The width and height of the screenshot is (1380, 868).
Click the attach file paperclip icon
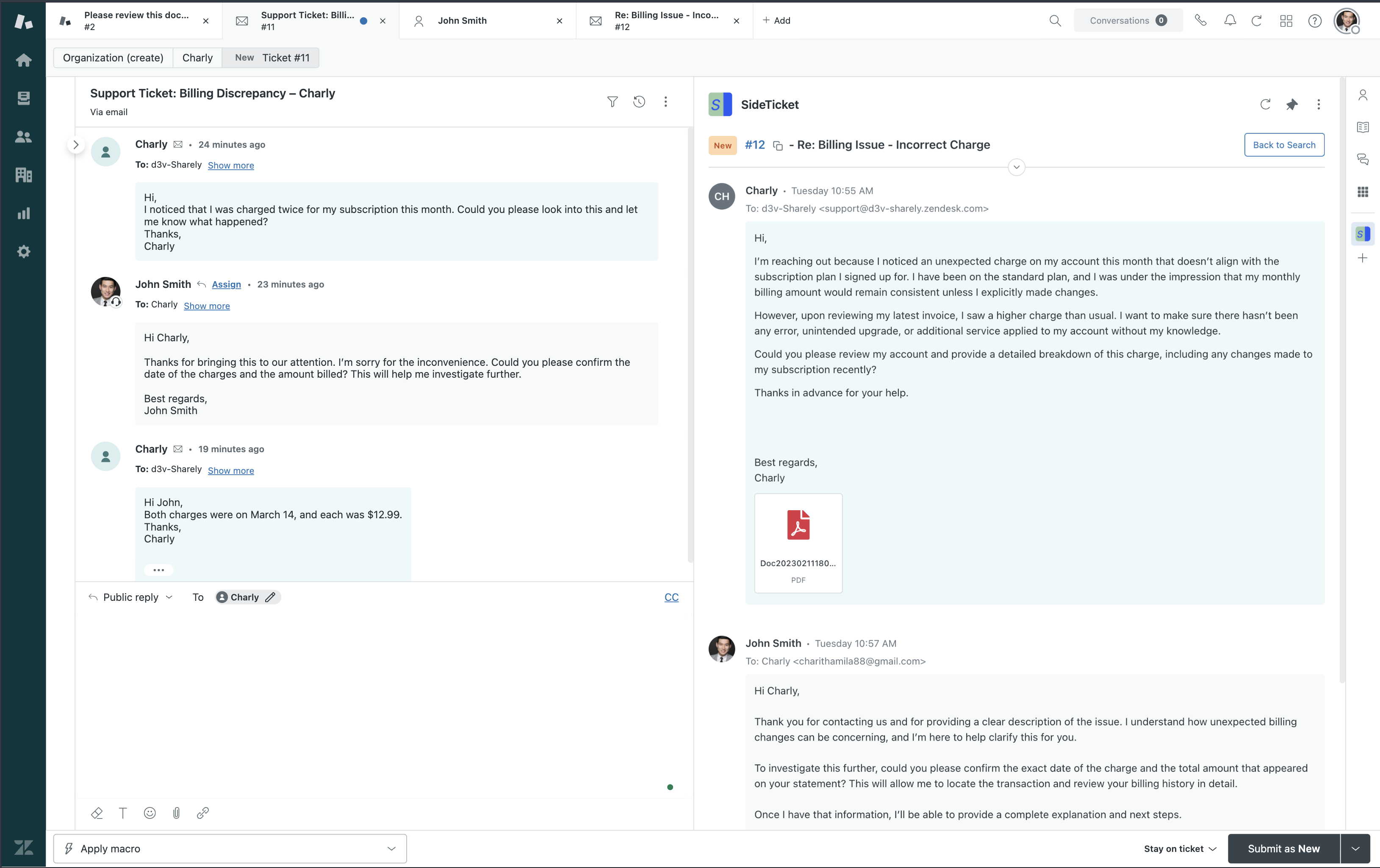pos(177,813)
